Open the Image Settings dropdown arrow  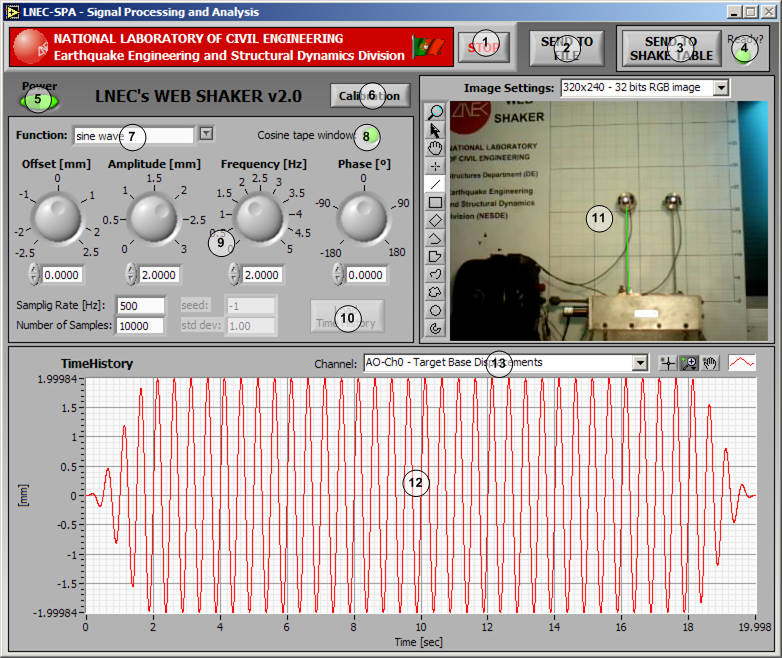(721, 88)
